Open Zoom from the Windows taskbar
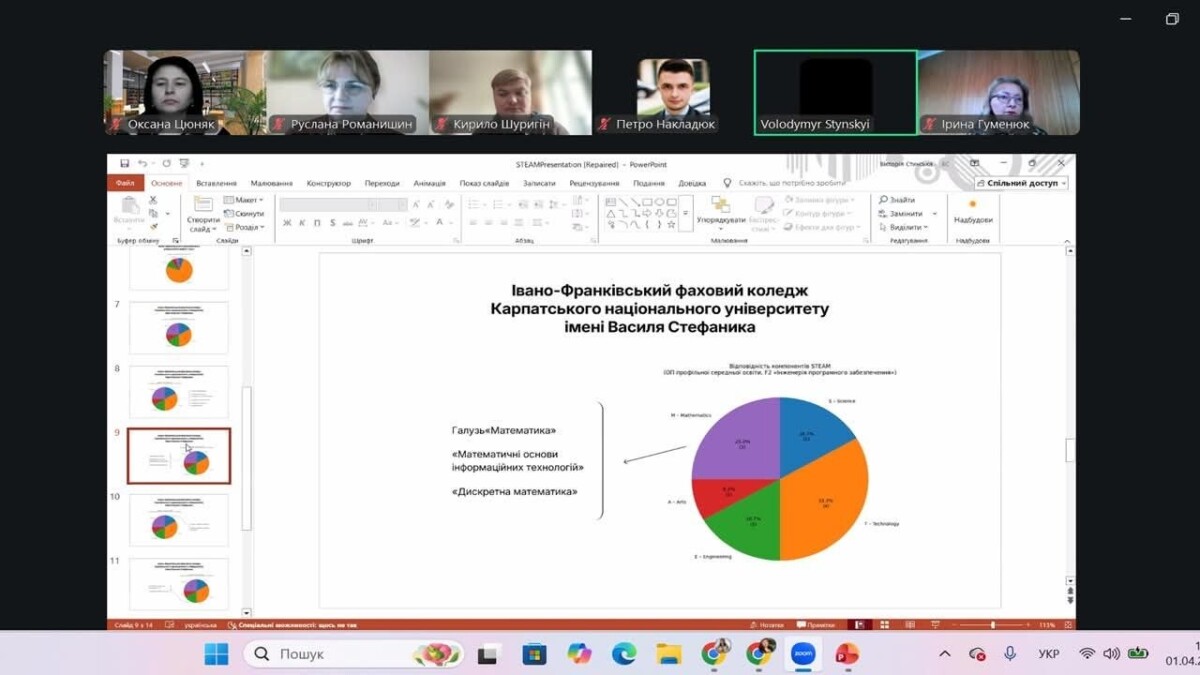Image resolution: width=1200 pixels, height=675 pixels. coord(802,654)
